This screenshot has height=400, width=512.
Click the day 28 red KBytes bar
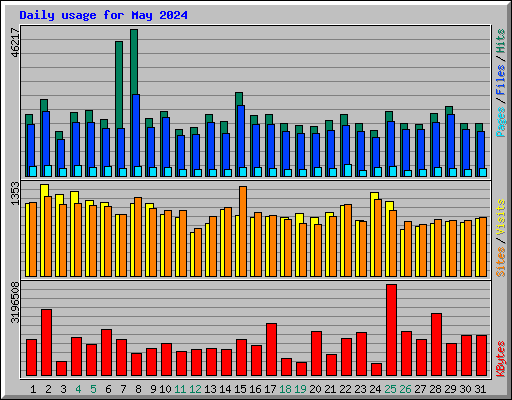[437, 345]
